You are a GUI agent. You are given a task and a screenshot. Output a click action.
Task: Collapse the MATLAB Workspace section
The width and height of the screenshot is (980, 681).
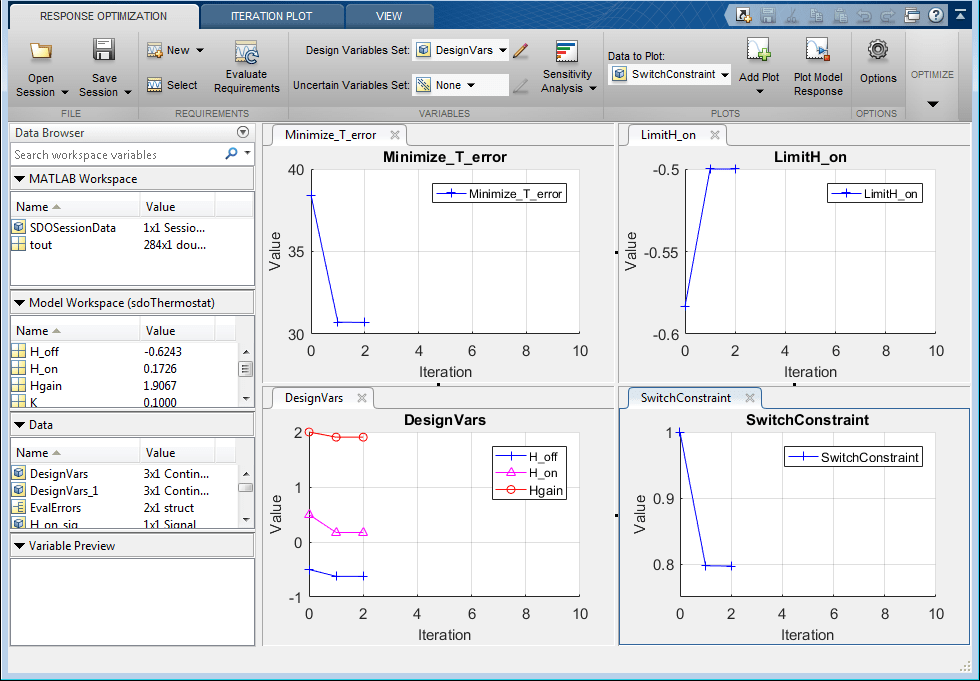(19, 179)
